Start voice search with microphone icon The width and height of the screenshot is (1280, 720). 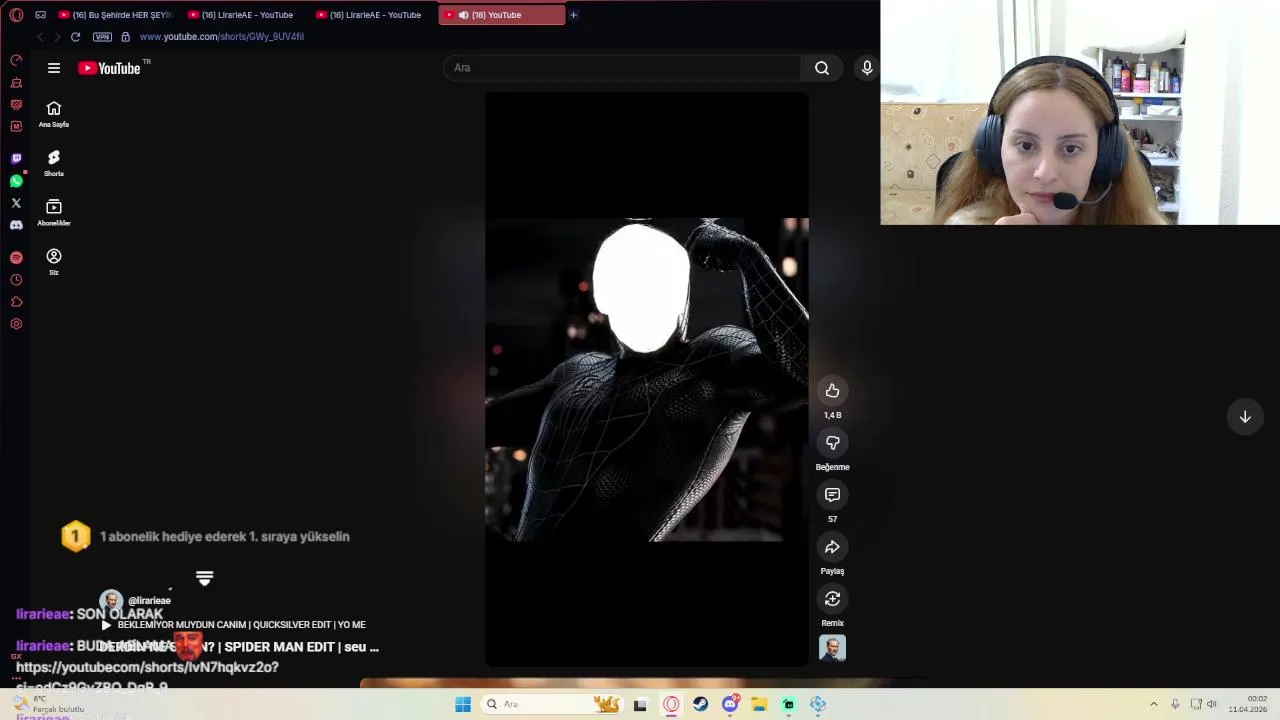[x=867, y=68]
